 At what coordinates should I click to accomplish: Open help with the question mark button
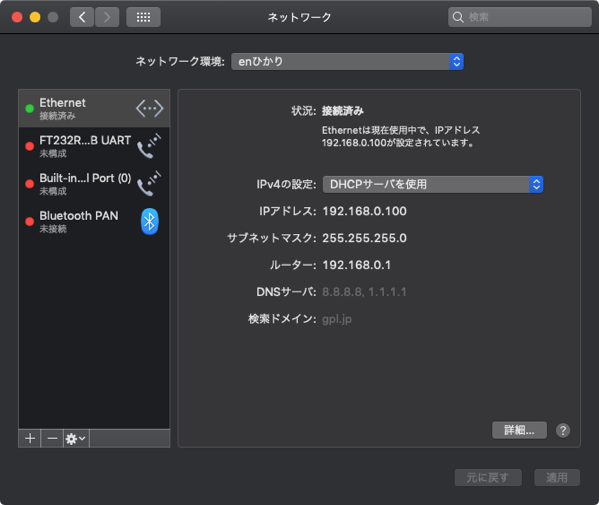[563, 431]
